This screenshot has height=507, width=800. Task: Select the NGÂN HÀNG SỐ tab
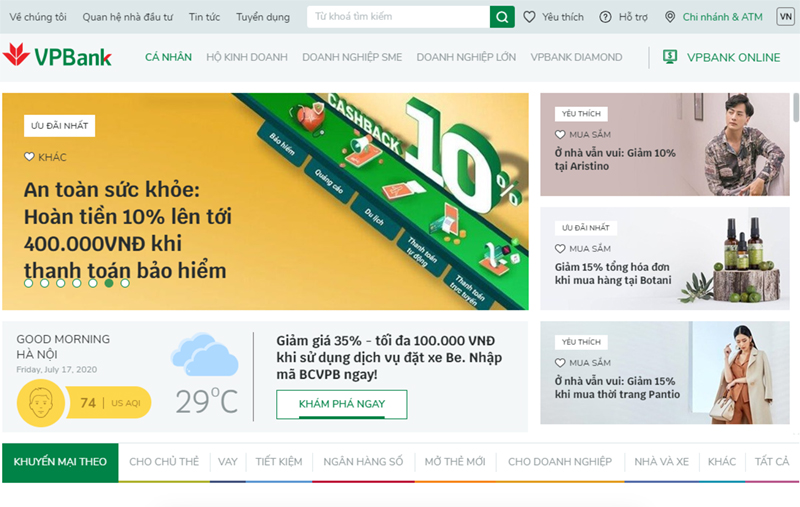point(363,462)
